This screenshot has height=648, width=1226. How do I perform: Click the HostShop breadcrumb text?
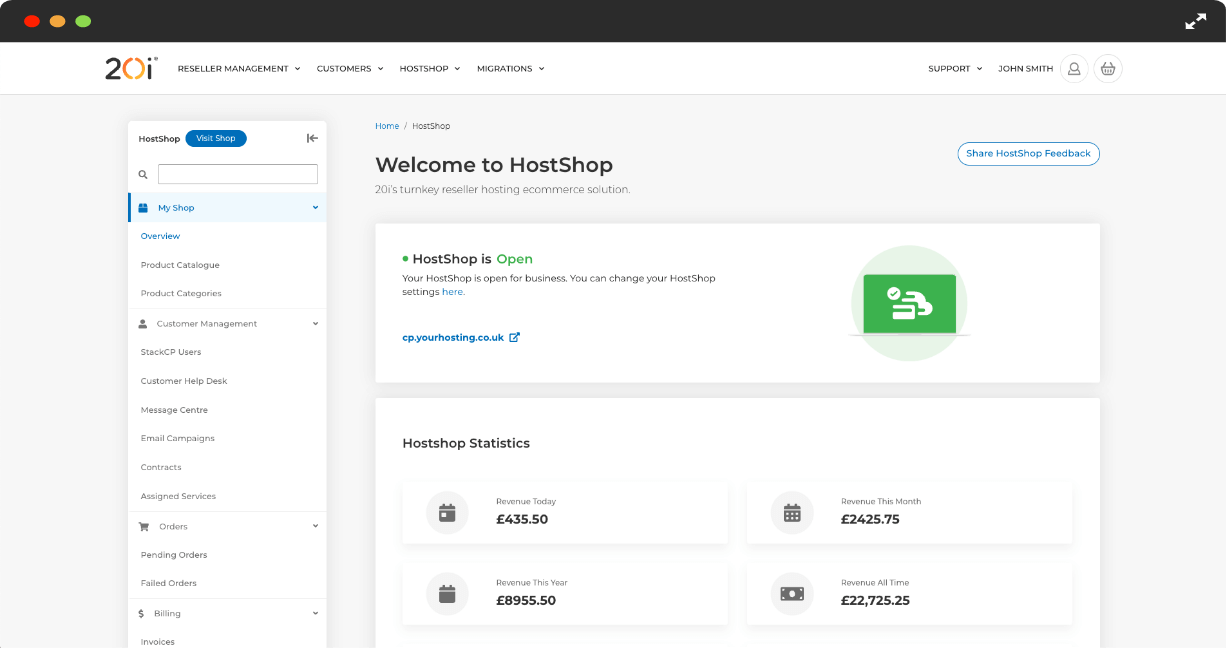point(431,126)
